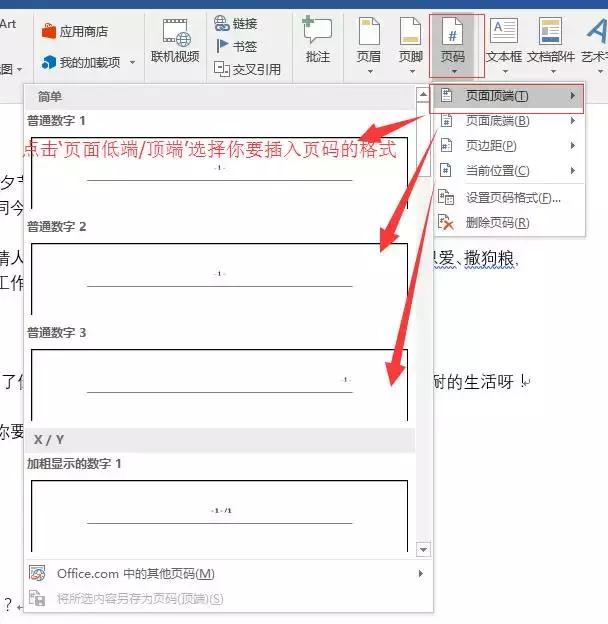The image size is (608, 624).
Task: Click the save selection as page number icon
Action: point(37,598)
